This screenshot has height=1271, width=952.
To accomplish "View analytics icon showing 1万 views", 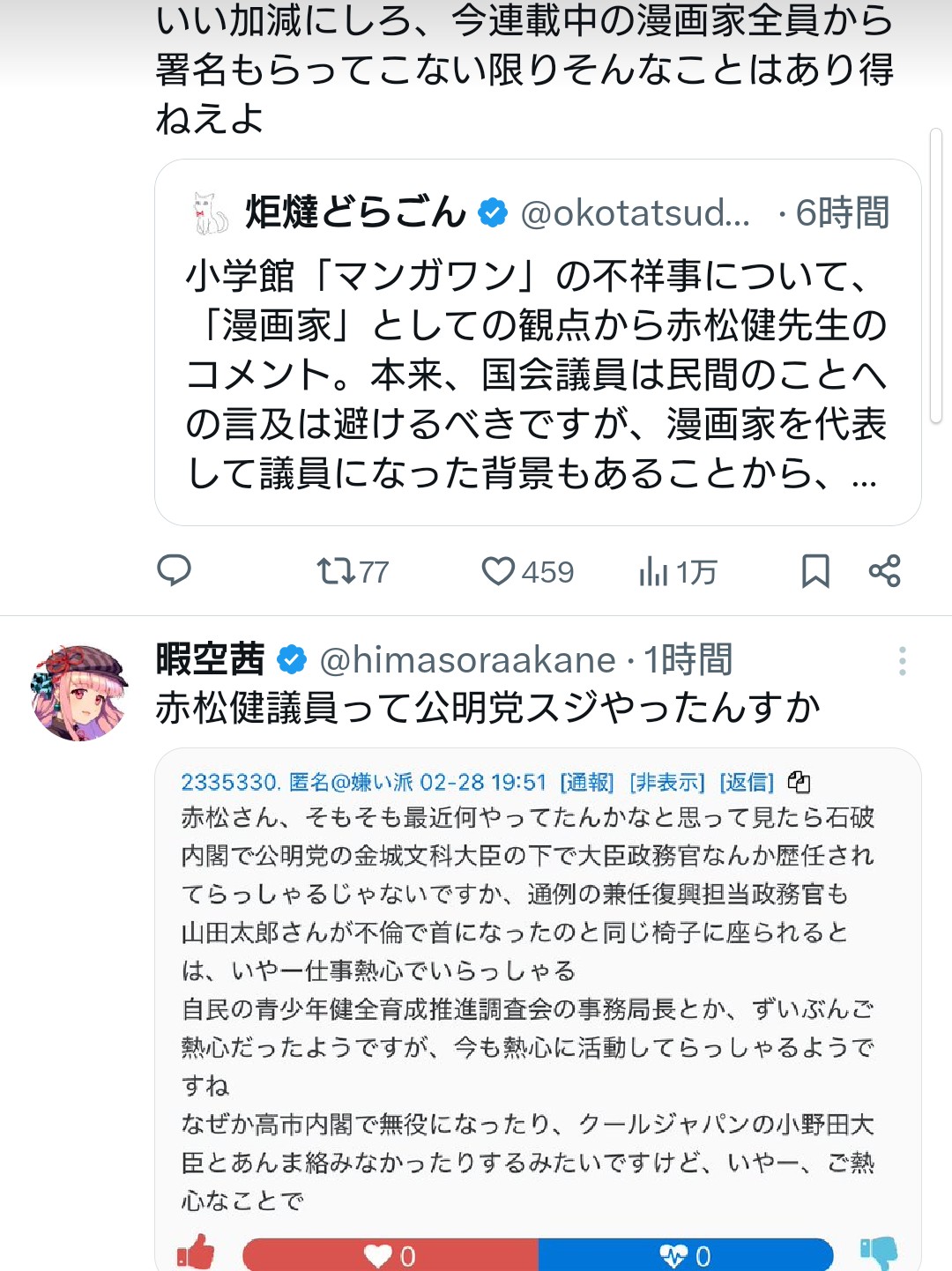I will 653,571.
